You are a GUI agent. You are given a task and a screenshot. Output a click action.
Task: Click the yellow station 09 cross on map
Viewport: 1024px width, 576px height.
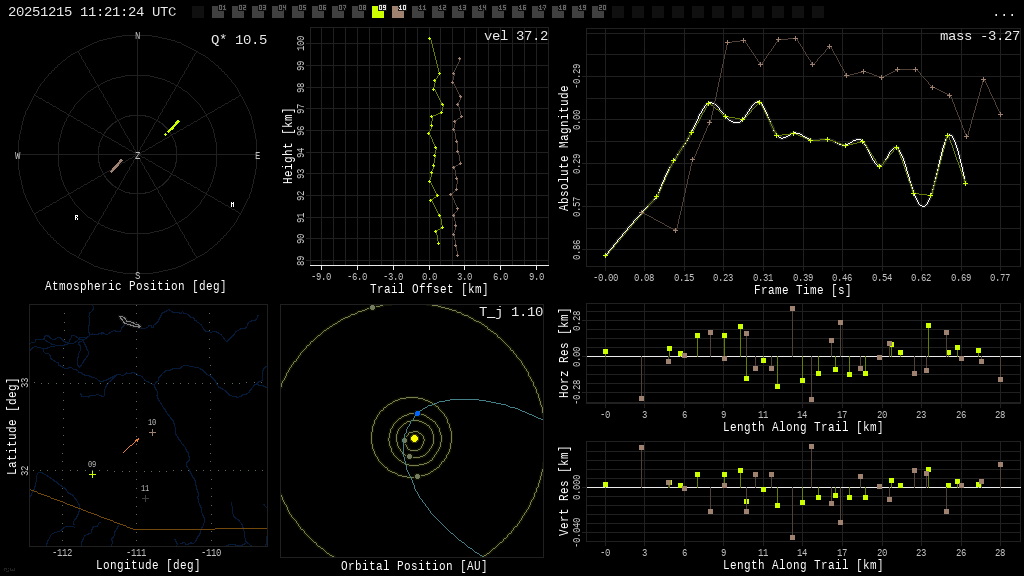(92, 474)
